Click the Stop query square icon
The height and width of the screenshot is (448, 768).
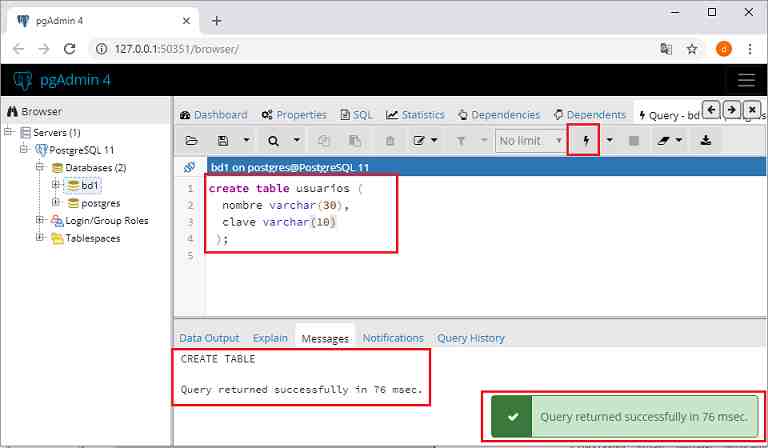point(634,141)
